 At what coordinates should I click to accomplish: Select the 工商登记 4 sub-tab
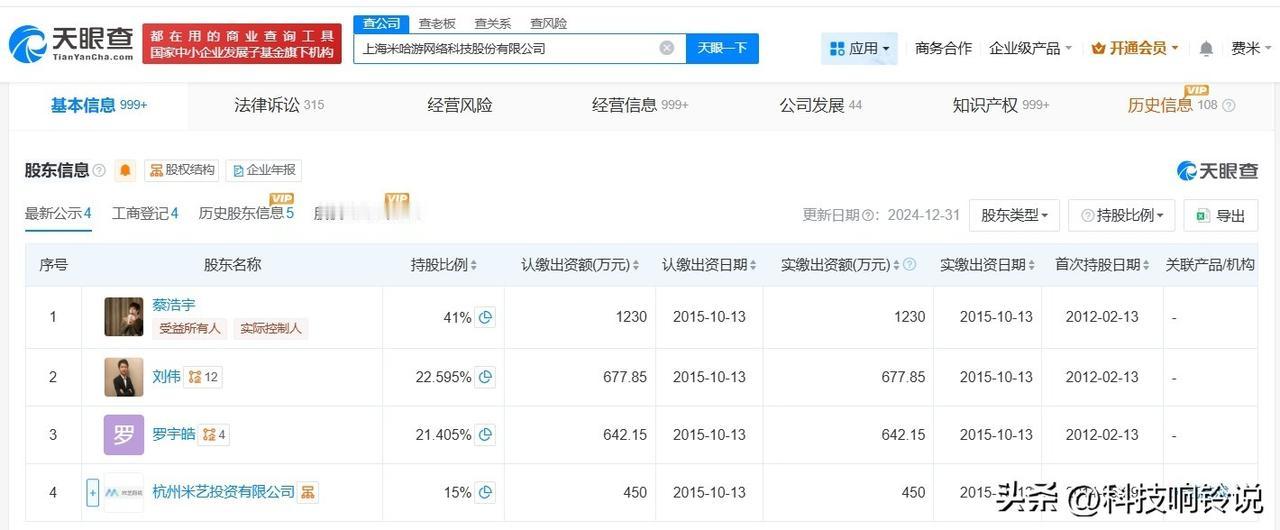[145, 213]
